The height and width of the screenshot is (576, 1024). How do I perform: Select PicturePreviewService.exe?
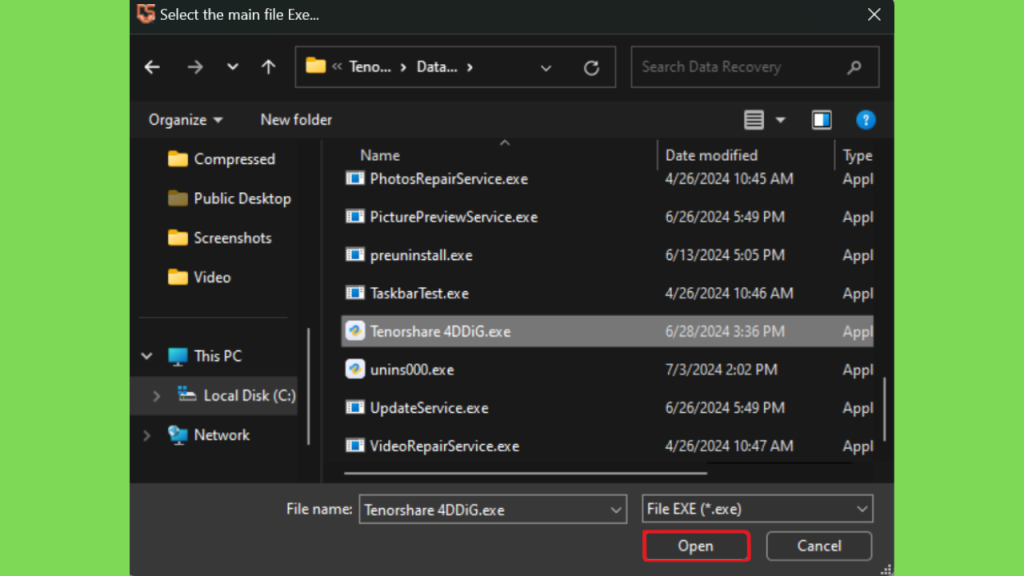coord(607,217)
